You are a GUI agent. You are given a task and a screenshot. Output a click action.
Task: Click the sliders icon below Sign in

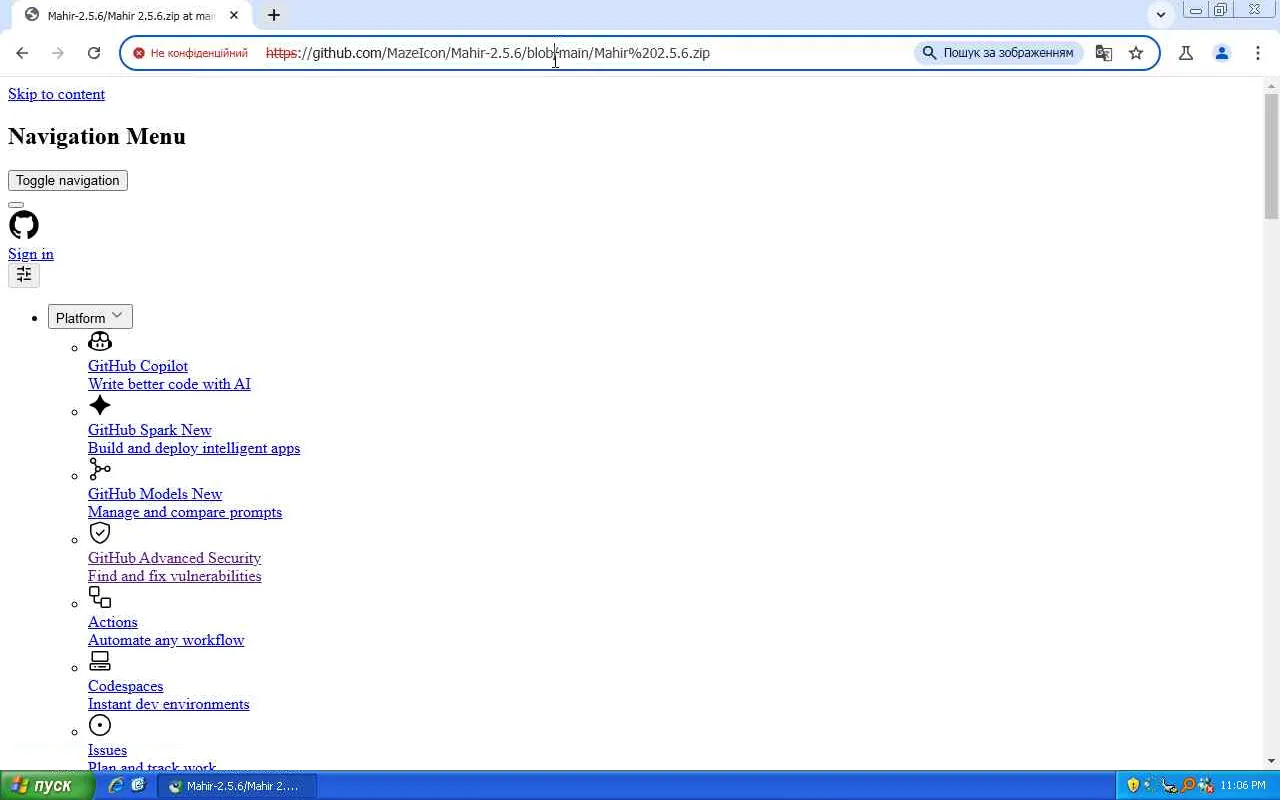[24, 275]
